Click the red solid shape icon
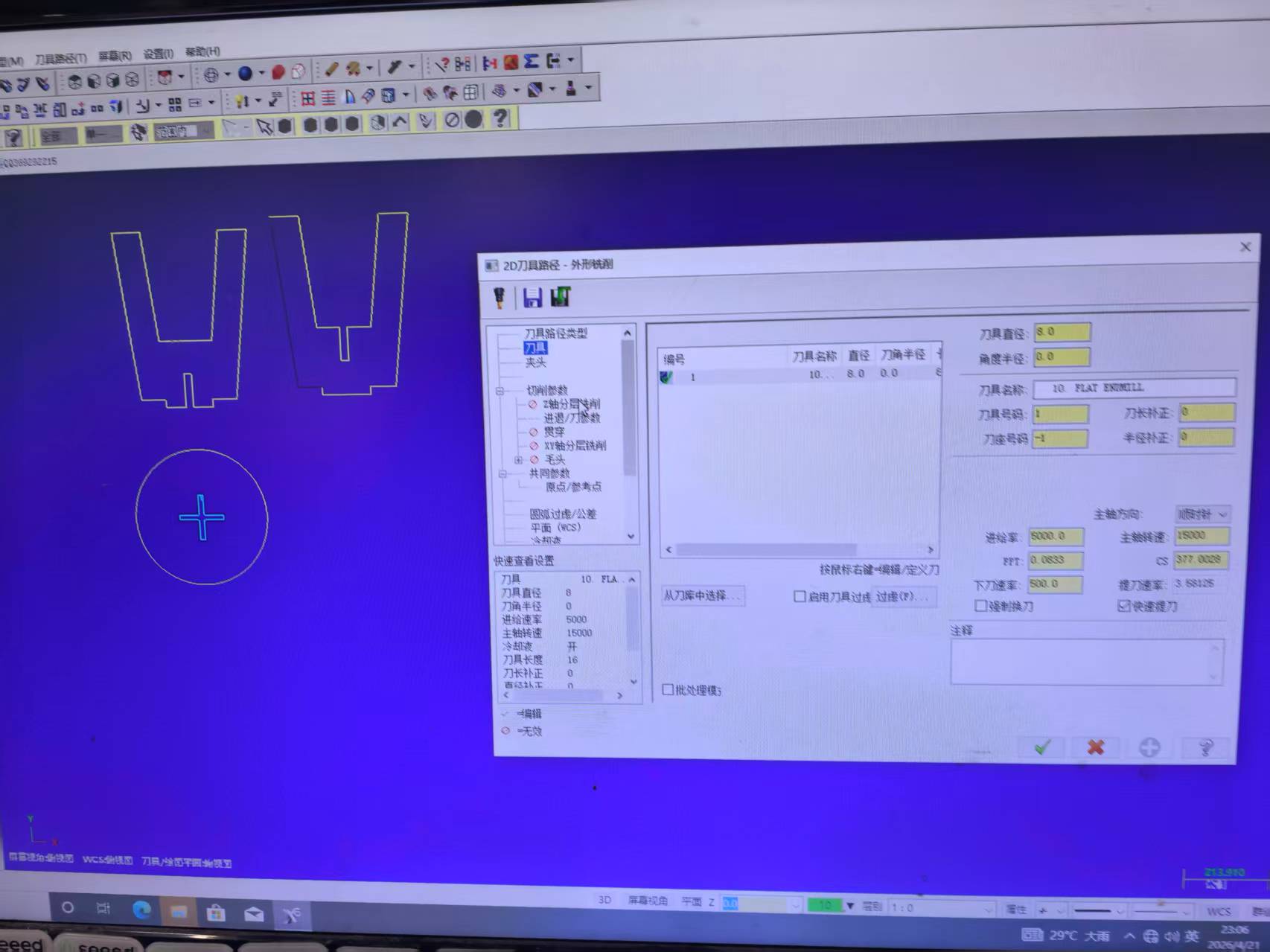 [278, 71]
